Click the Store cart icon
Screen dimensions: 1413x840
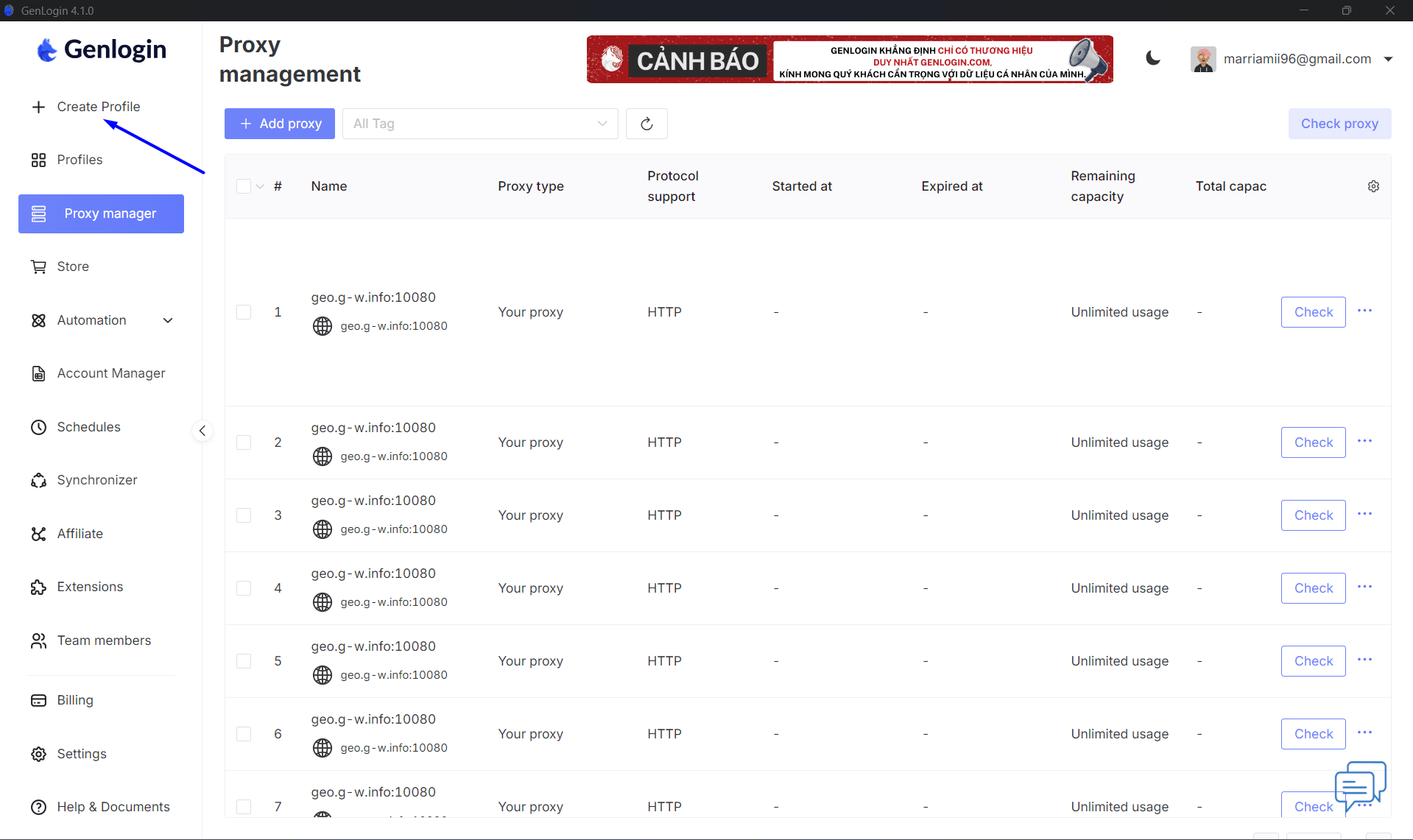[38, 267]
